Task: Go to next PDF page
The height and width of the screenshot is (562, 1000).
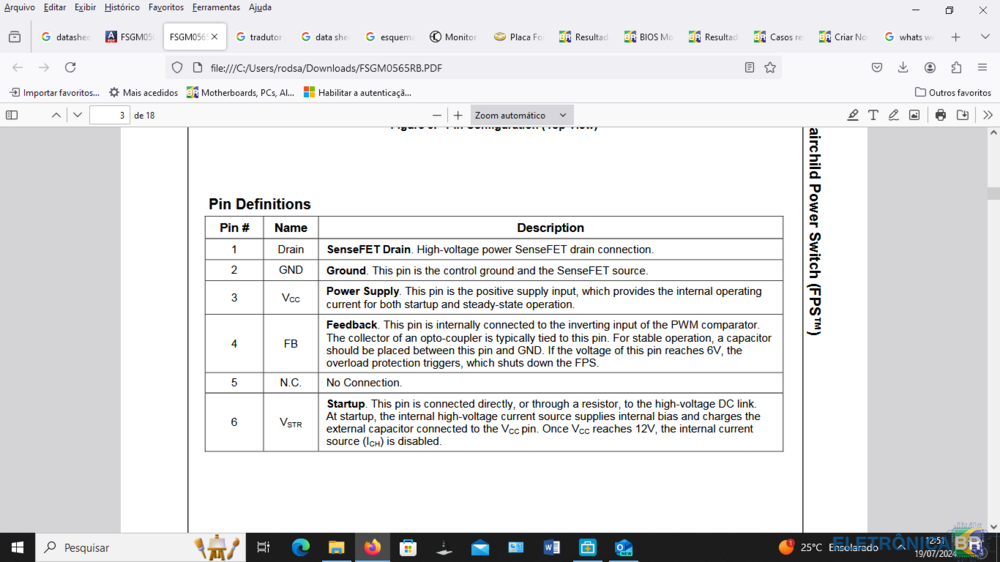Action: click(x=77, y=115)
